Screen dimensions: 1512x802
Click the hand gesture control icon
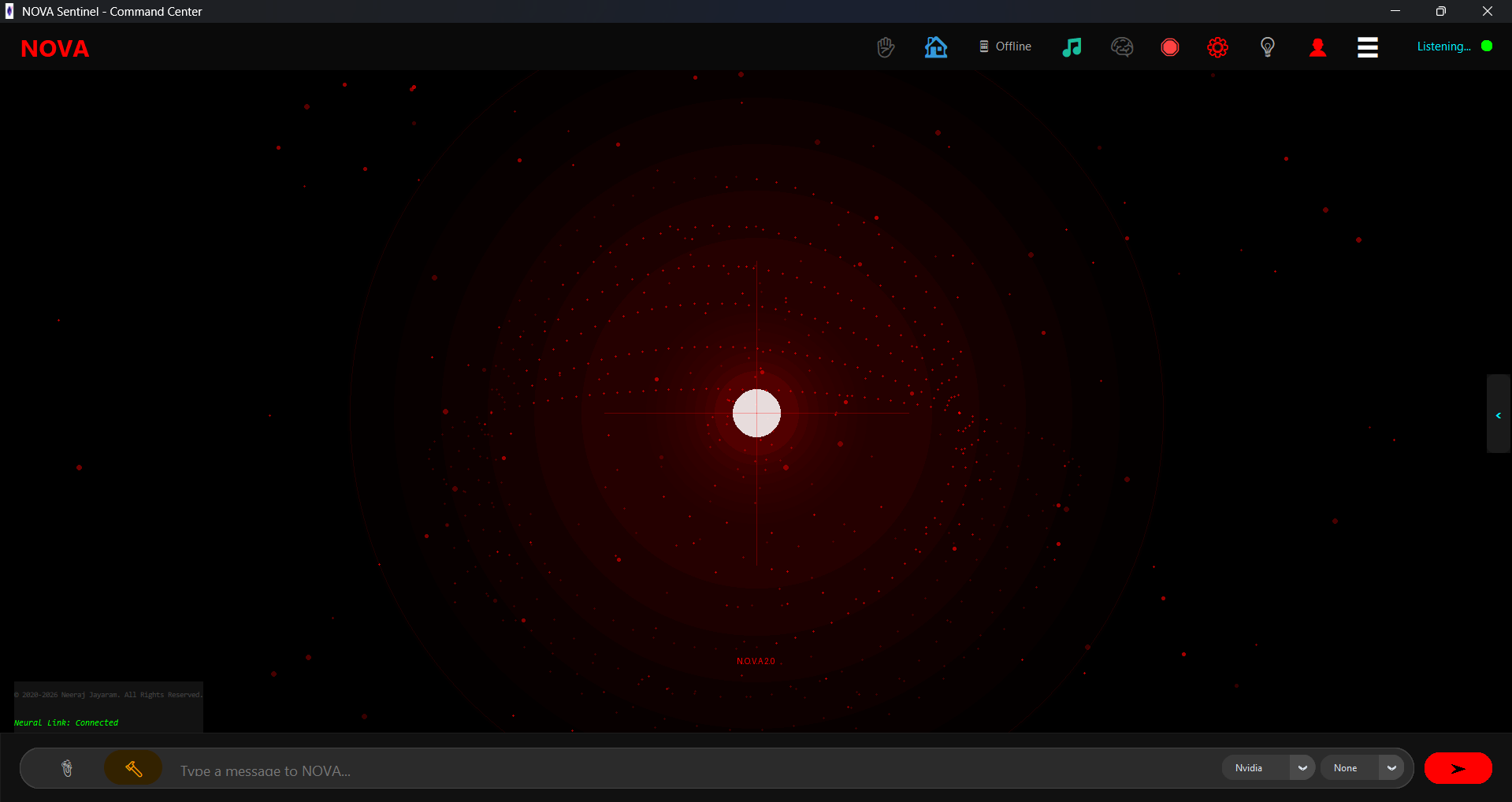pos(886,47)
